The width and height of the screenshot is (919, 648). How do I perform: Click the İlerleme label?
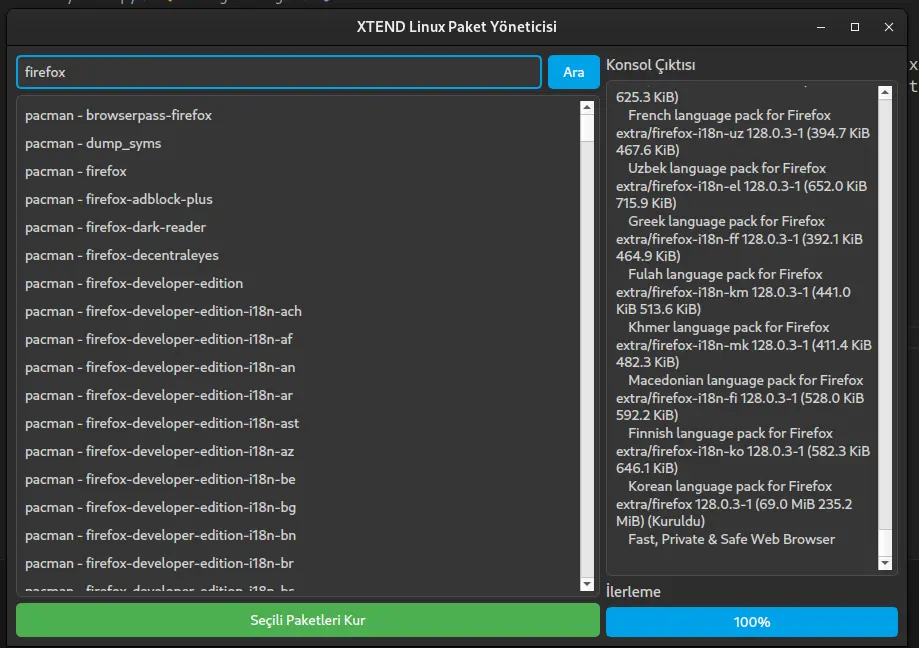pos(633,592)
